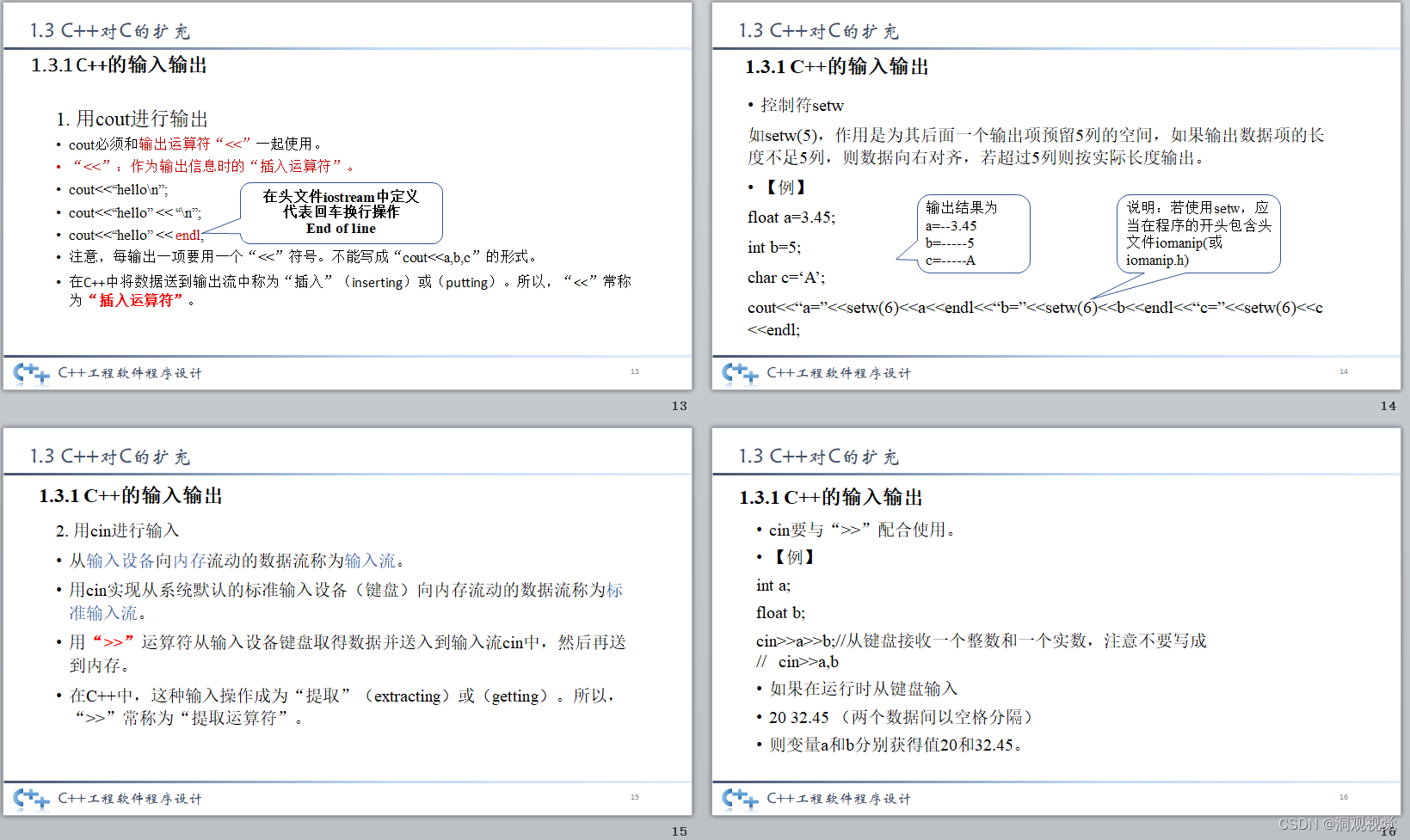Click line 'int b=5;' on slide 14
Image resolution: width=1410 pixels, height=840 pixels.
click(774, 248)
